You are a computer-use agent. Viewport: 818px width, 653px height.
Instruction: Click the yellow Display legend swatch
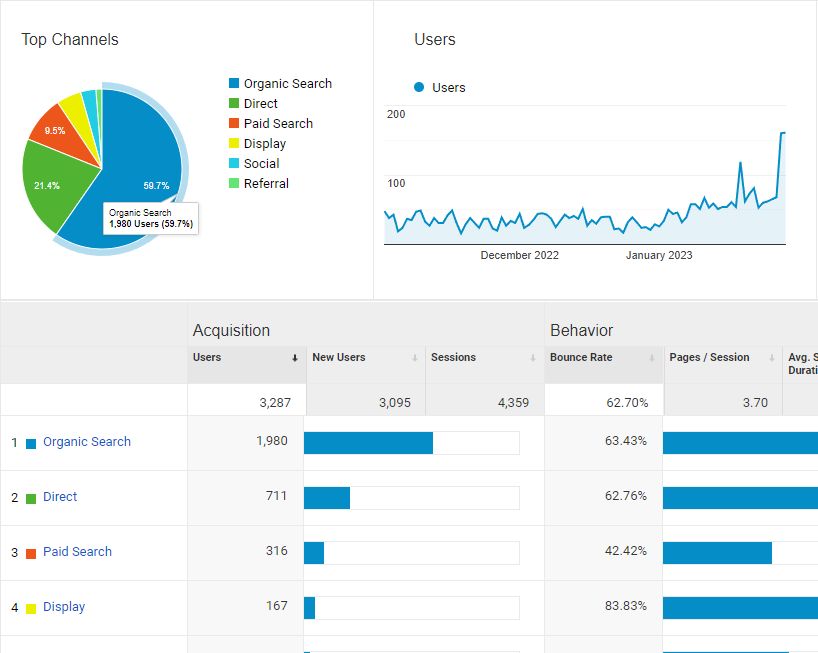(234, 144)
